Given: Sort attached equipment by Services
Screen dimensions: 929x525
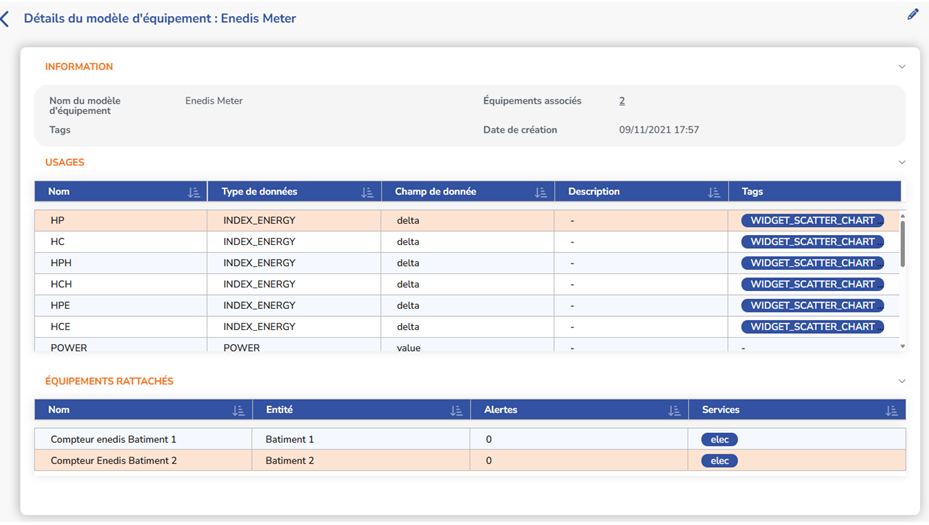Looking at the screenshot, I should [x=891, y=410].
